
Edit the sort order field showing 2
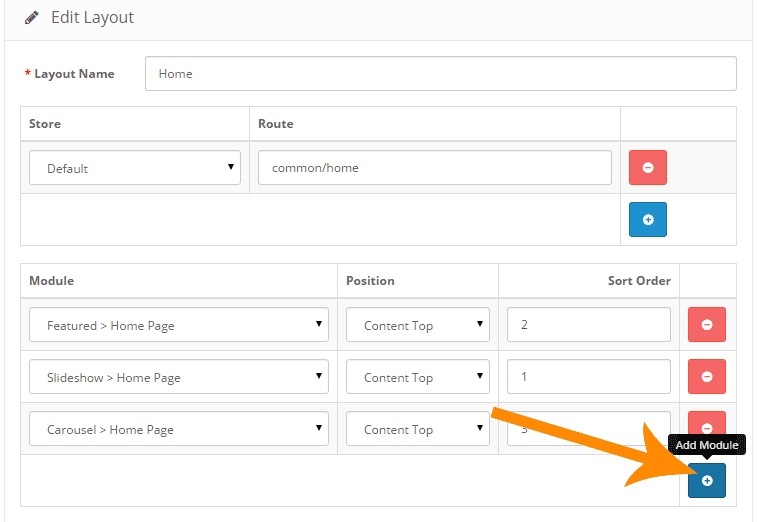(589, 324)
